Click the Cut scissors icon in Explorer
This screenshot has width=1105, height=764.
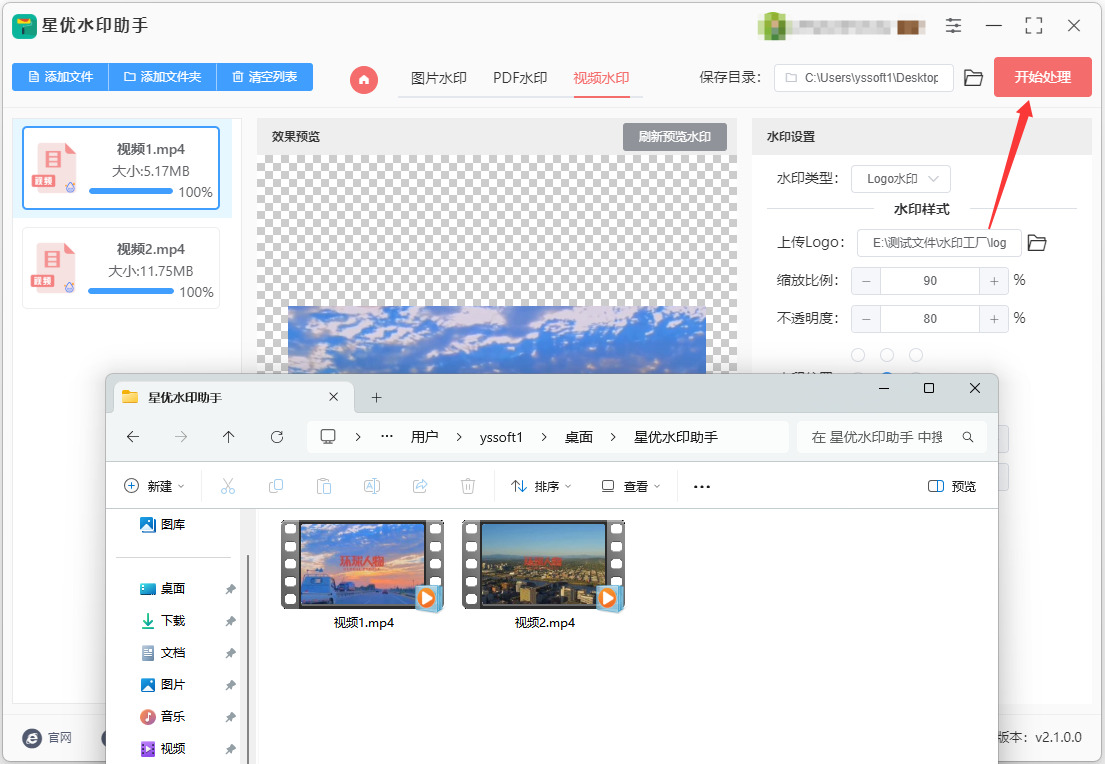pyautogui.click(x=228, y=486)
